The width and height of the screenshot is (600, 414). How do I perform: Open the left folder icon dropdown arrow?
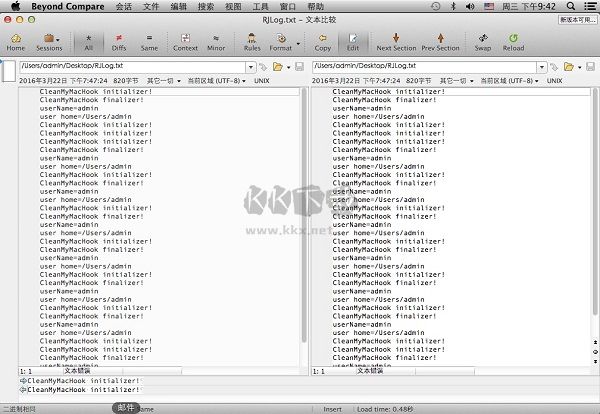point(289,68)
